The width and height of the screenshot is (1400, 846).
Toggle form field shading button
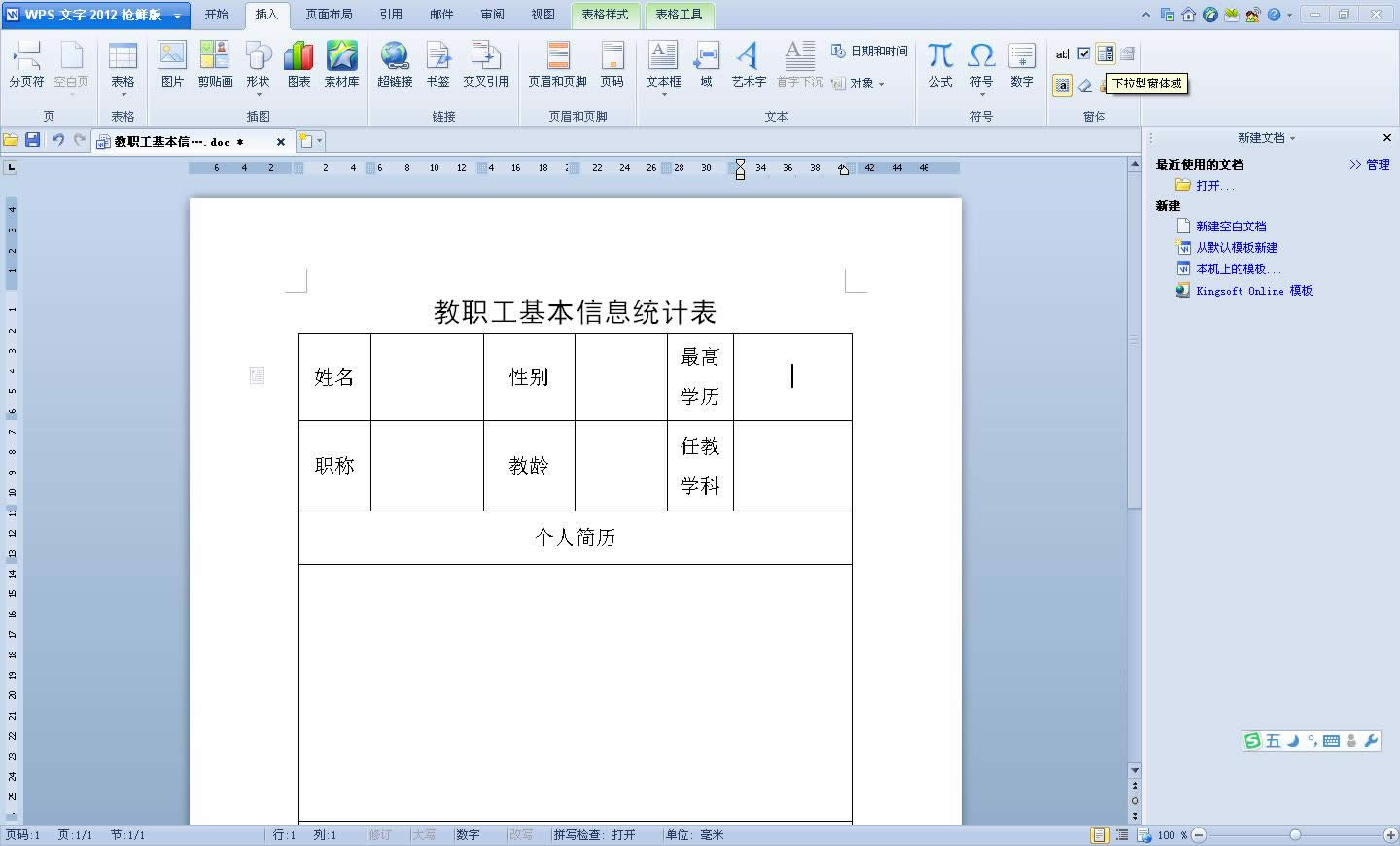coord(1063,86)
